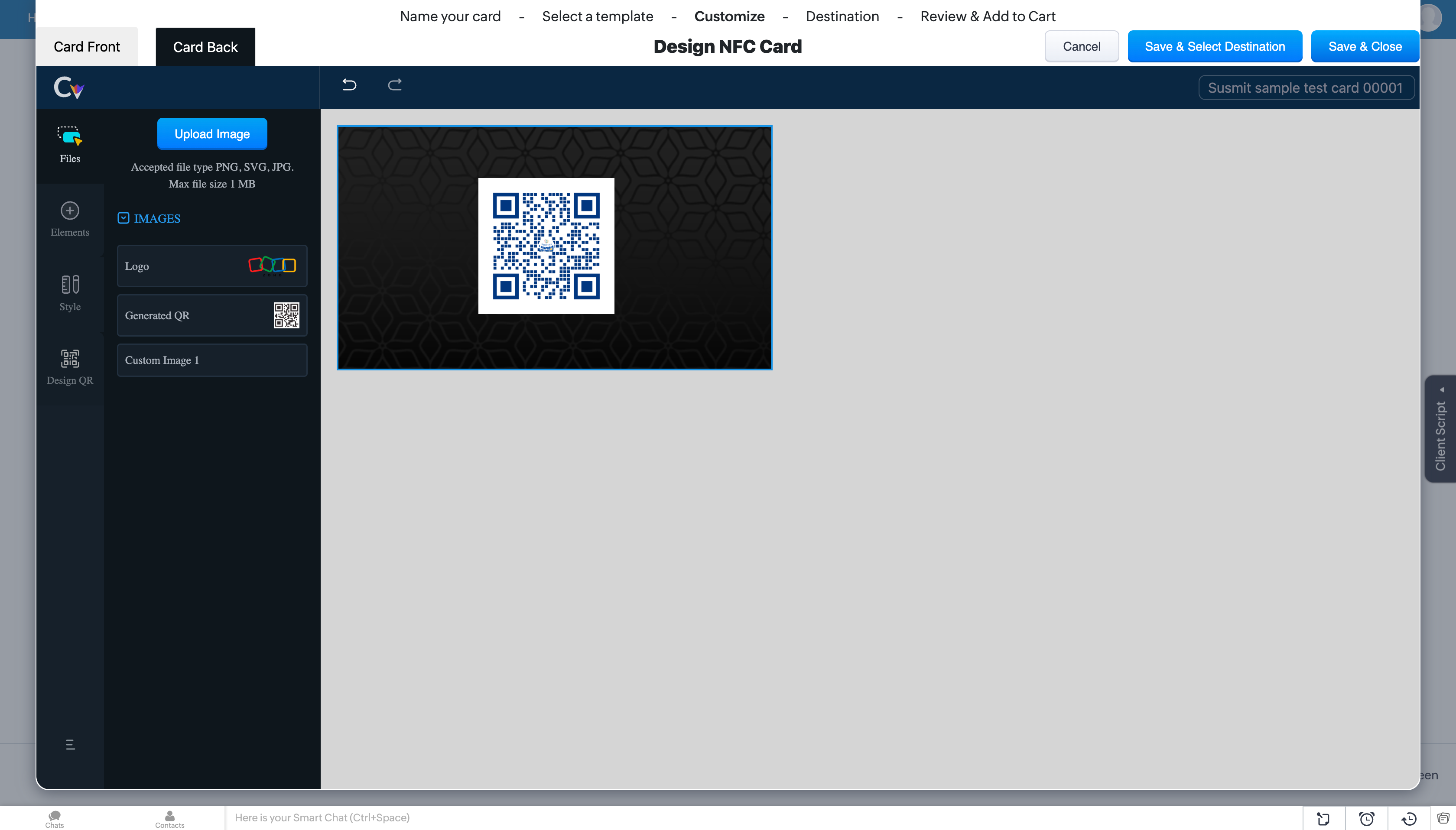Open the Elements sidebar icon

70,219
